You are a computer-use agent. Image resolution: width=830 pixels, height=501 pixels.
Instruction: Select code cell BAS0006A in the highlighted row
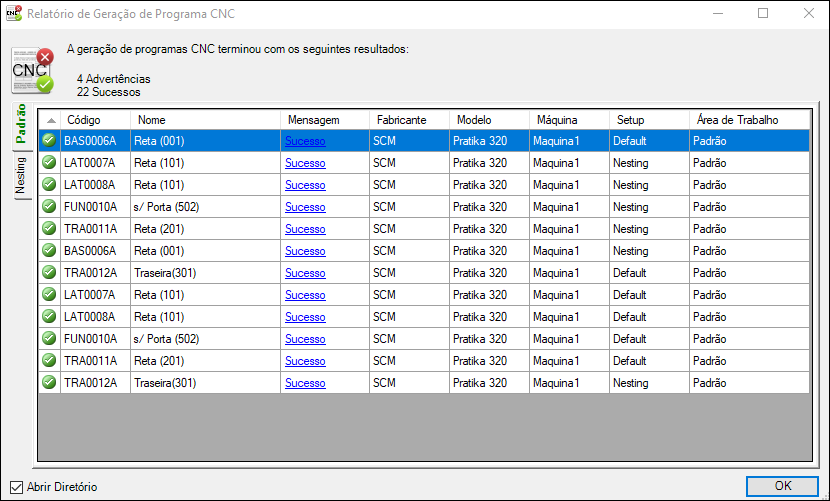point(95,141)
